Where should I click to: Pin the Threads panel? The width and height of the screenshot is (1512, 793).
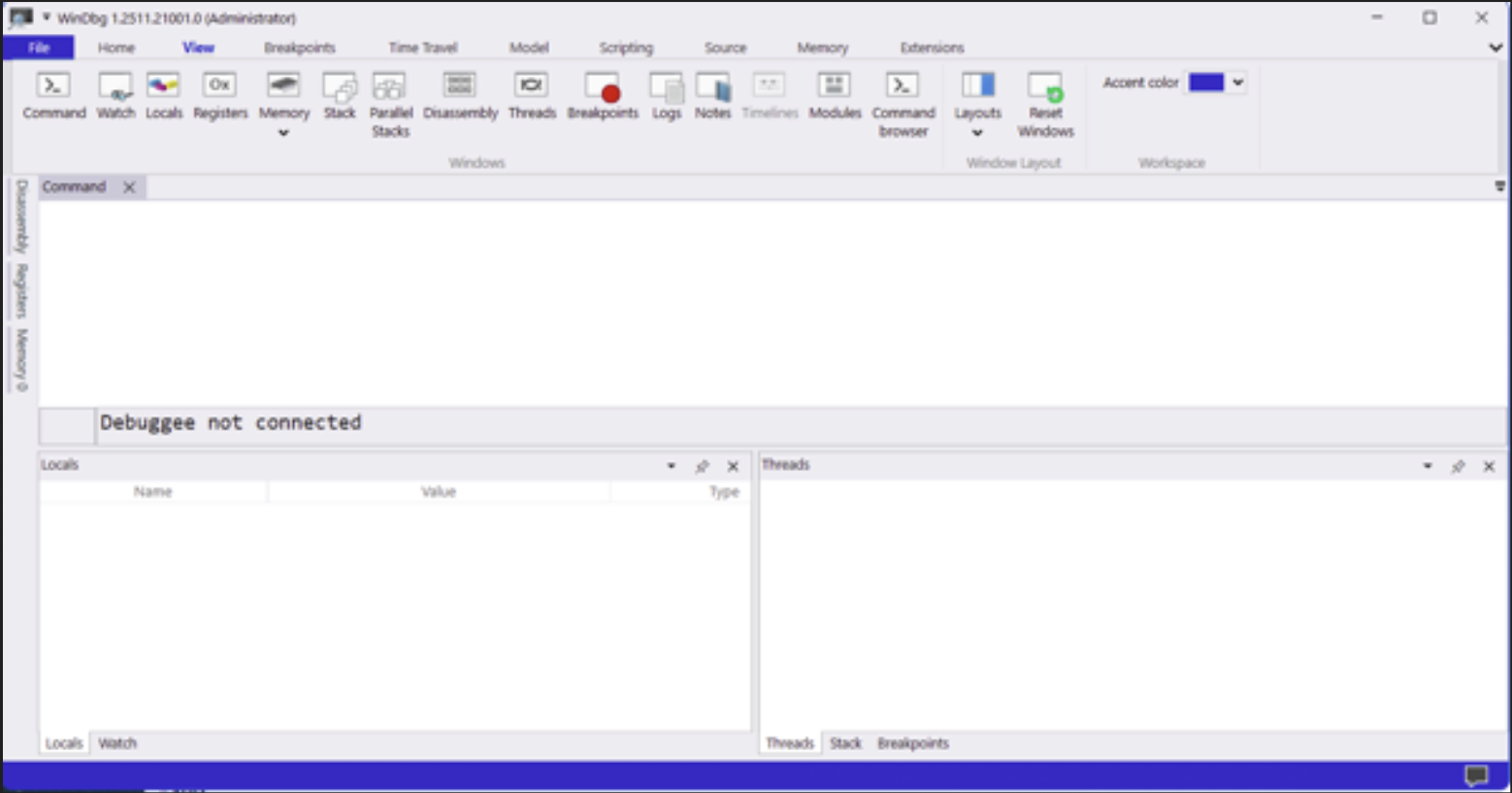pos(1458,467)
